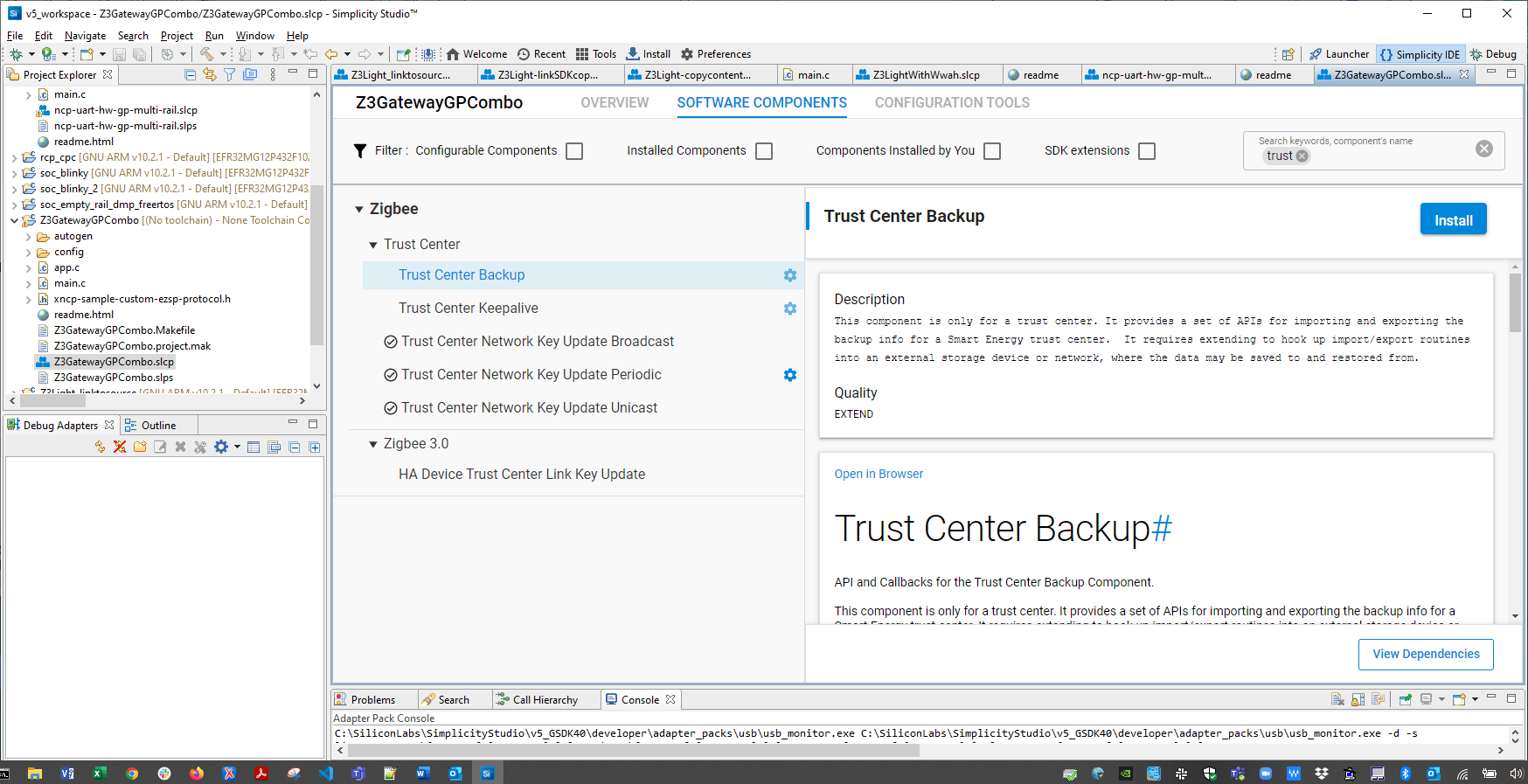
Task: Enable the Configurable Components filter checkbox
Action: tap(574, 151)
